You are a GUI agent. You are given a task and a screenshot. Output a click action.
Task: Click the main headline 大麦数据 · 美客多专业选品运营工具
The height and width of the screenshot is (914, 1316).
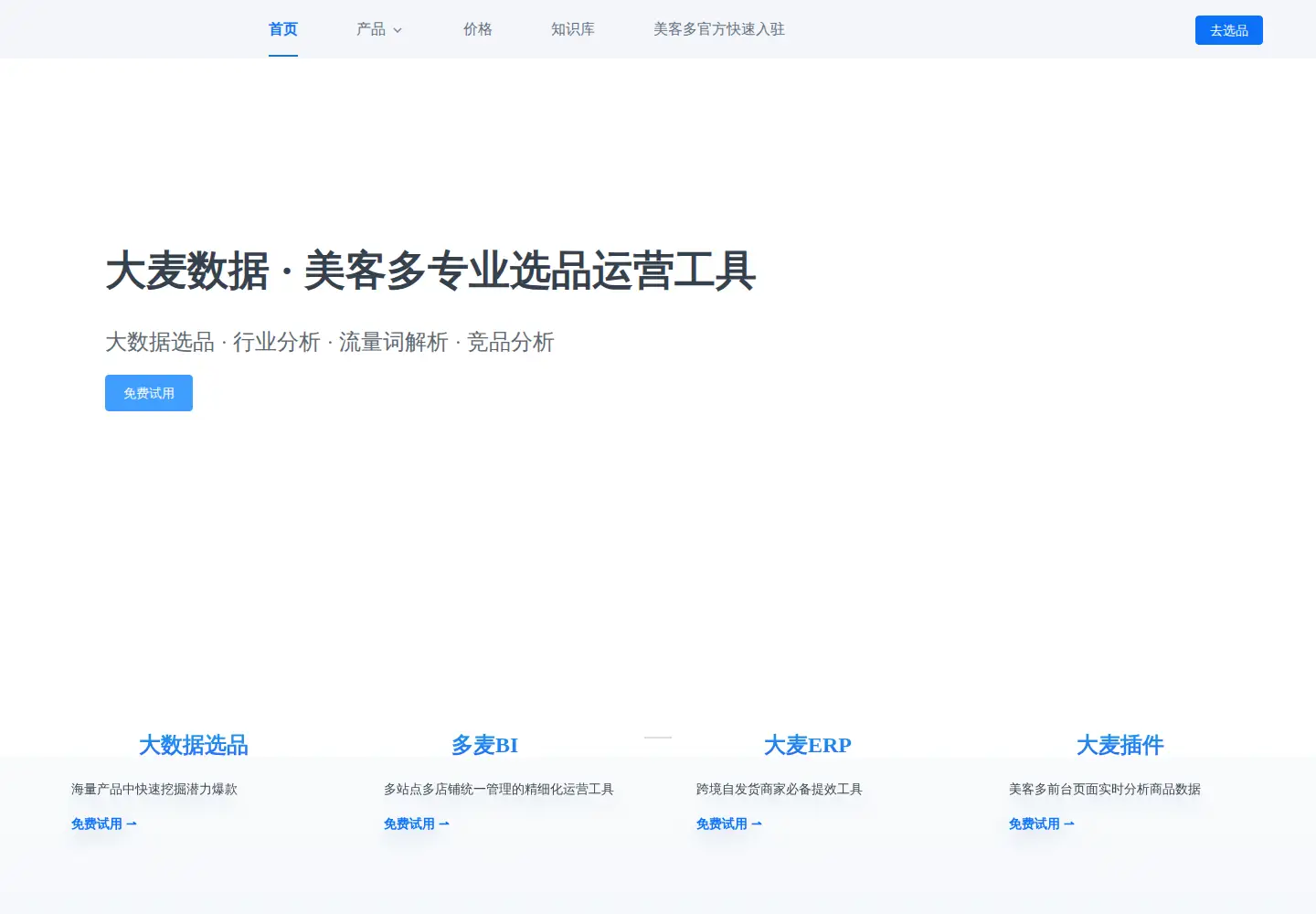click(x=430, y=271)
